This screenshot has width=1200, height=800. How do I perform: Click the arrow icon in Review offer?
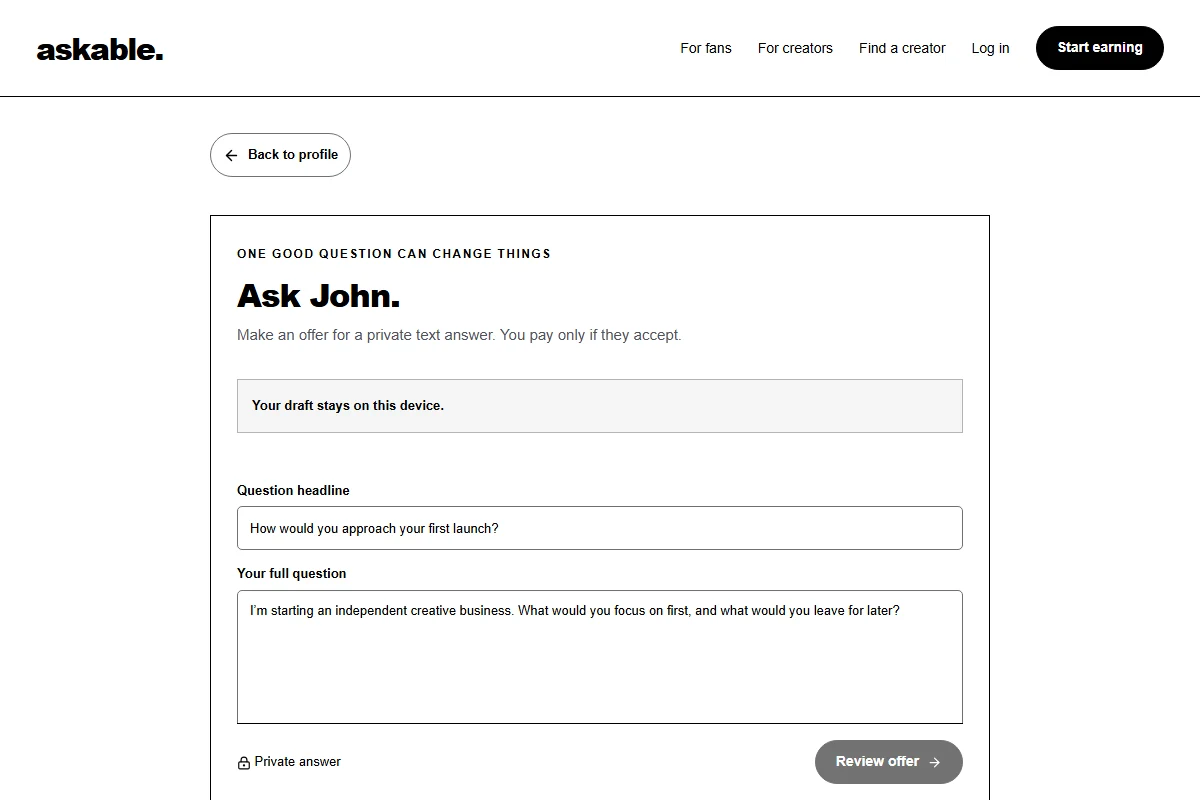(x=935, y=762)
